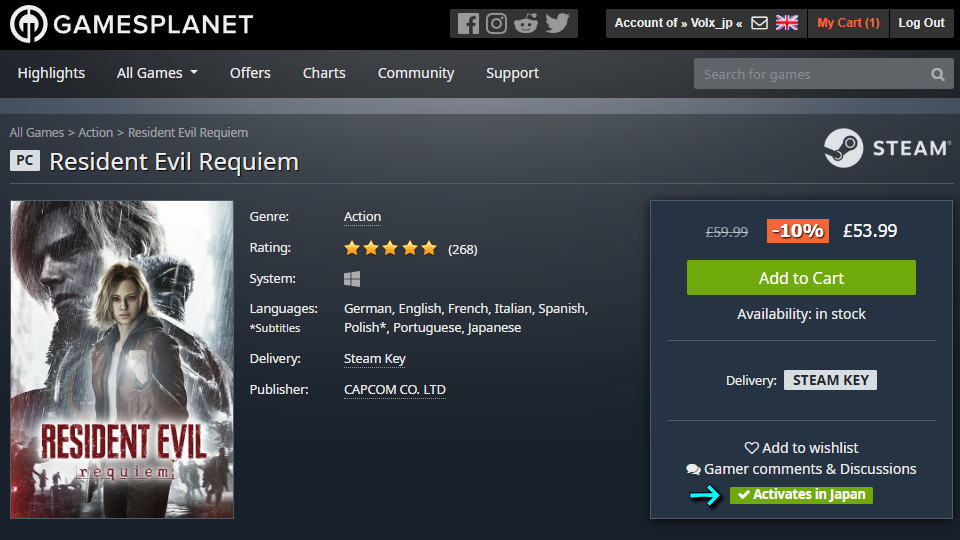960x540 pixels.
Task: Open the Twitter social icon
Action: [557, 23]
